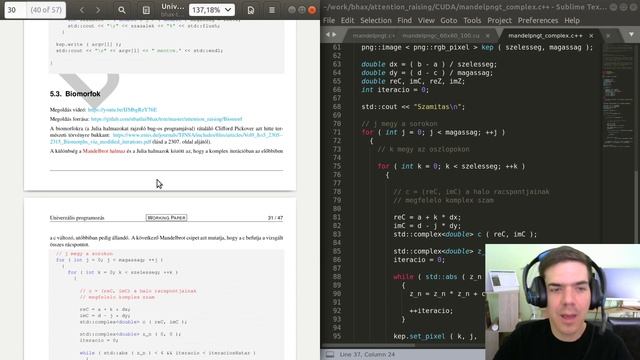The image size is (640, 360).
Task: Open hamburger menu in PDF viewer
Action: pos(272,10)
